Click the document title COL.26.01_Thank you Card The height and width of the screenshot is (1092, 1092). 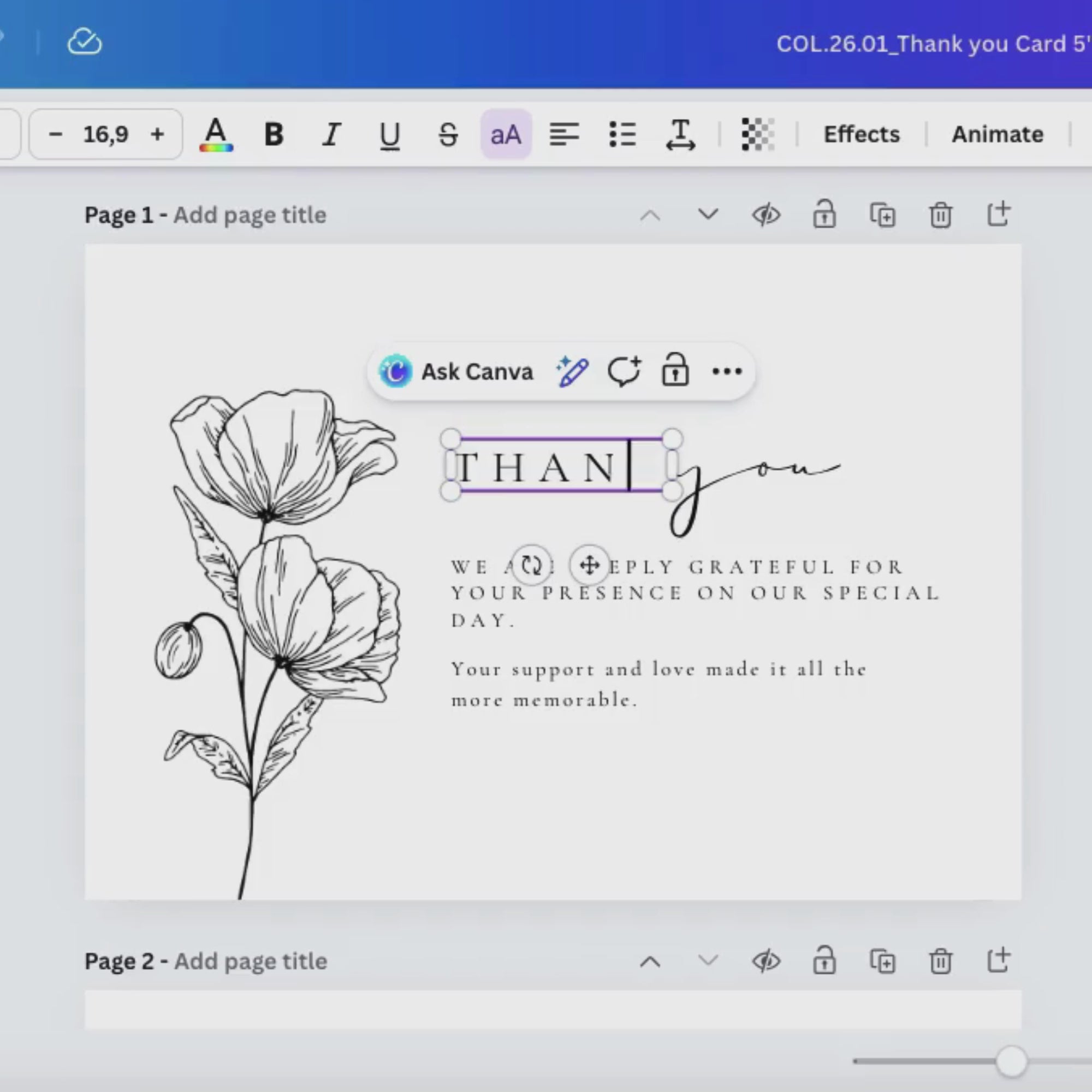933,44
